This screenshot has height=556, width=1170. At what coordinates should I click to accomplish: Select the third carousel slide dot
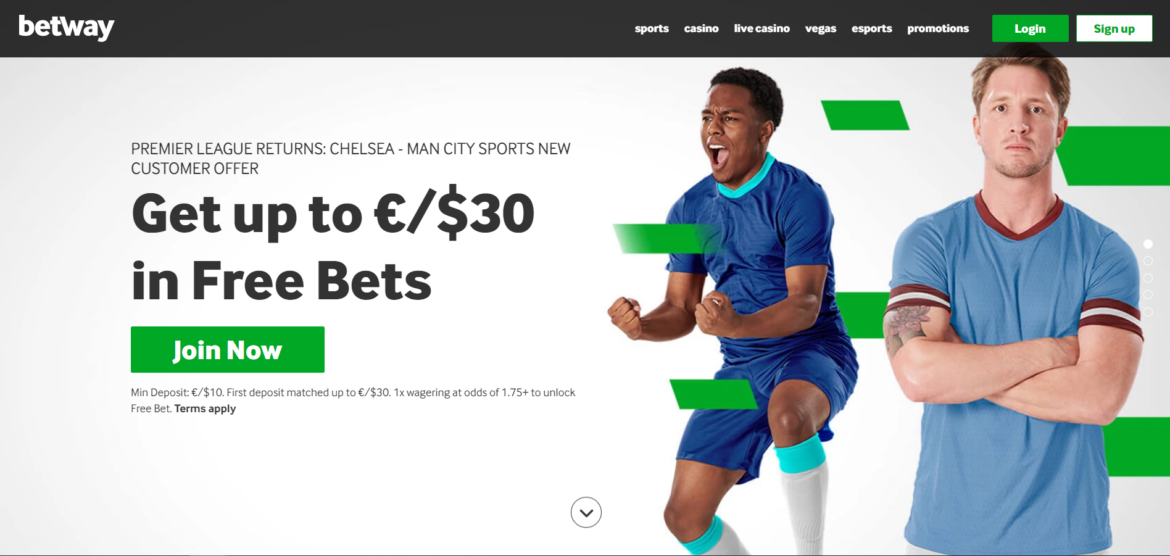[x=1148, y=278]
